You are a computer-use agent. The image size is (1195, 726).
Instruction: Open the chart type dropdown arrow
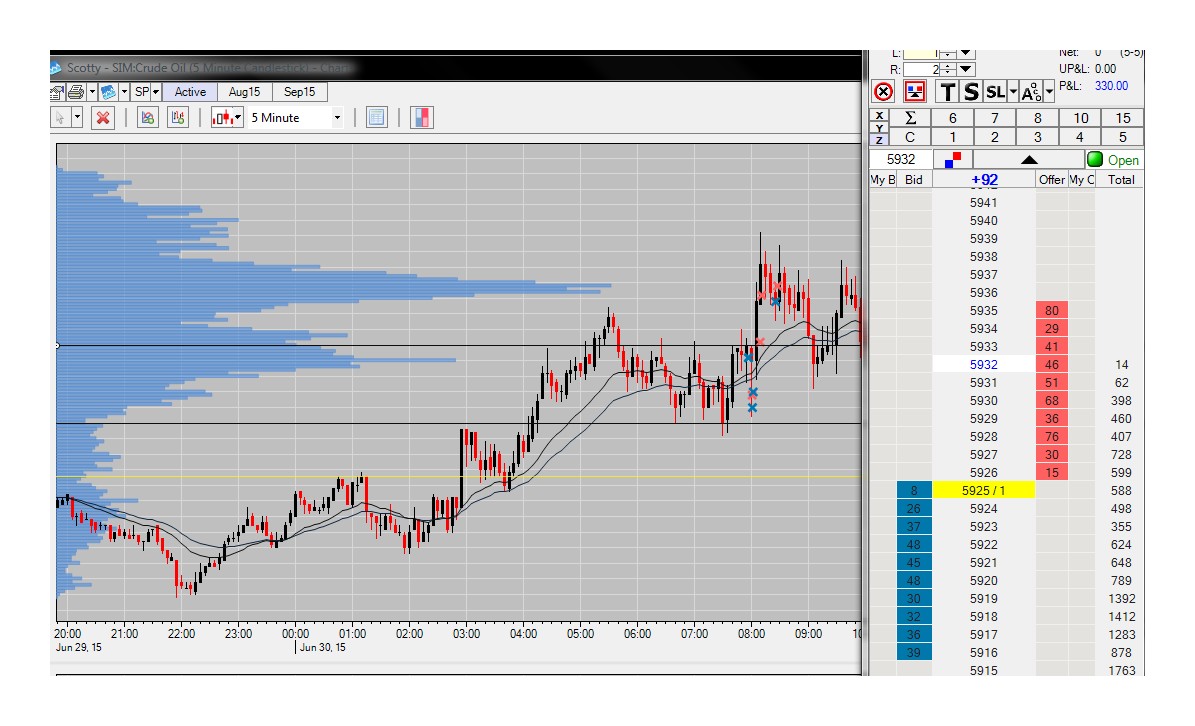238,118
